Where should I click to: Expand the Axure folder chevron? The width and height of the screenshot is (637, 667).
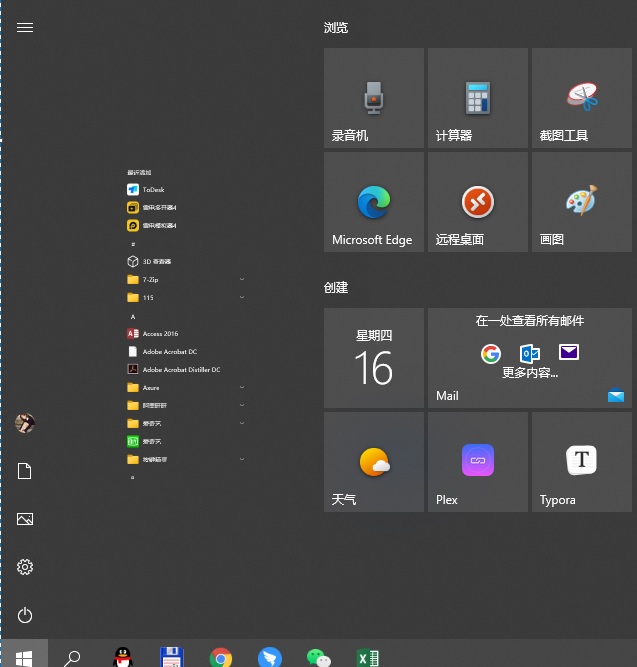[242, 388]
